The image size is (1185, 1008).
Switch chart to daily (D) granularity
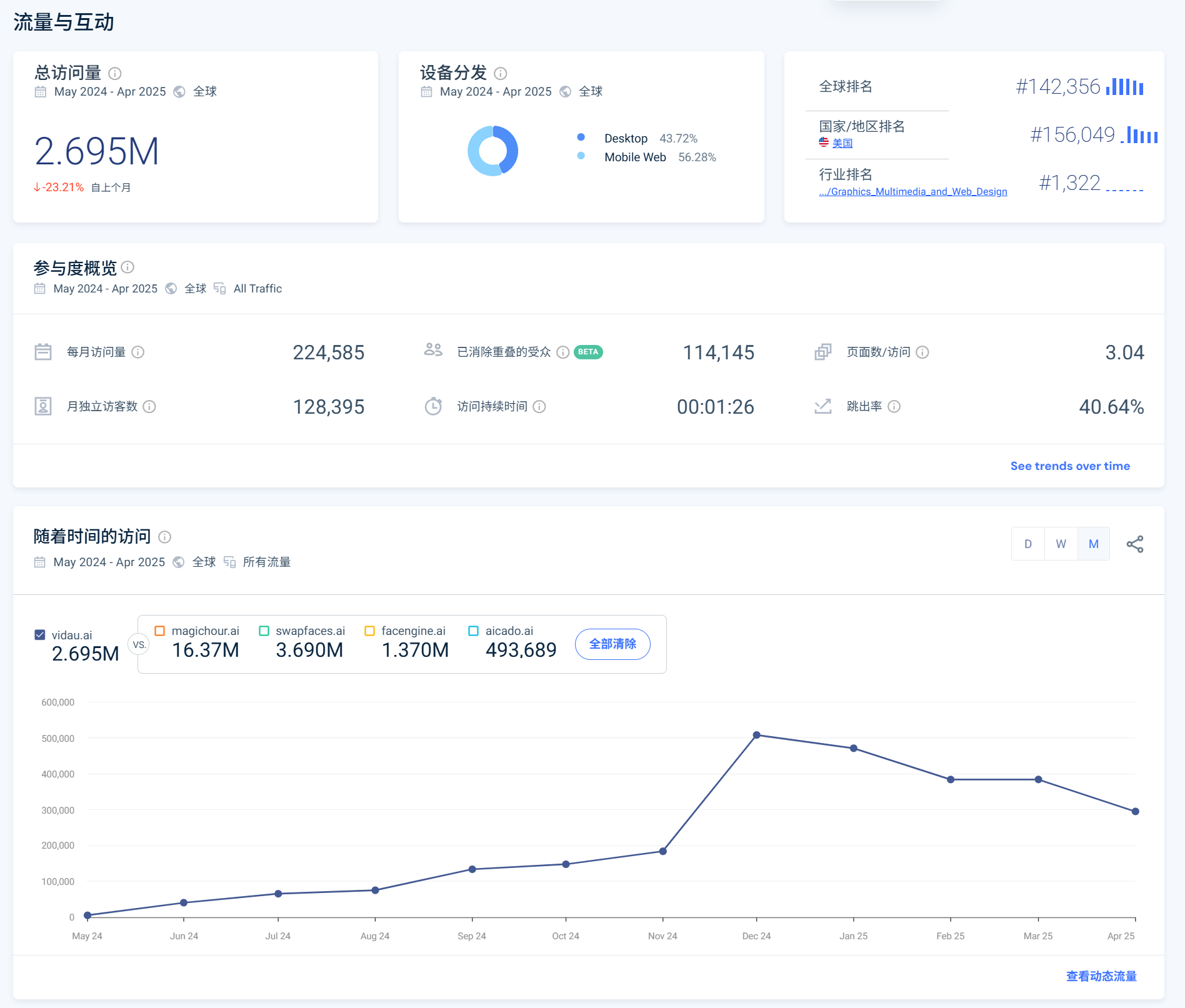1028,544
